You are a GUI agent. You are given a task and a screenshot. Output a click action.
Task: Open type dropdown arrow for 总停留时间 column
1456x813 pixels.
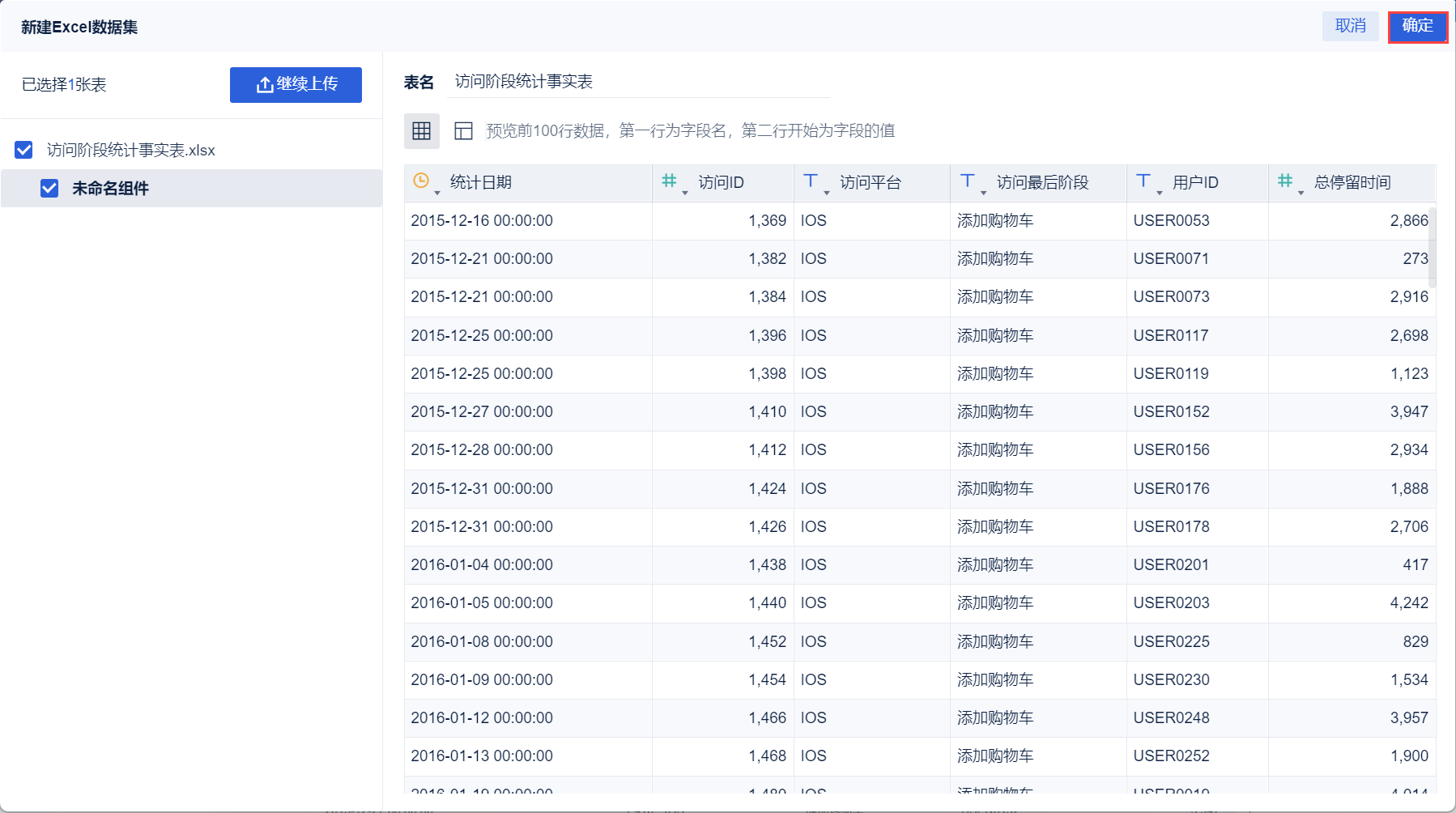coord(1301,193)
